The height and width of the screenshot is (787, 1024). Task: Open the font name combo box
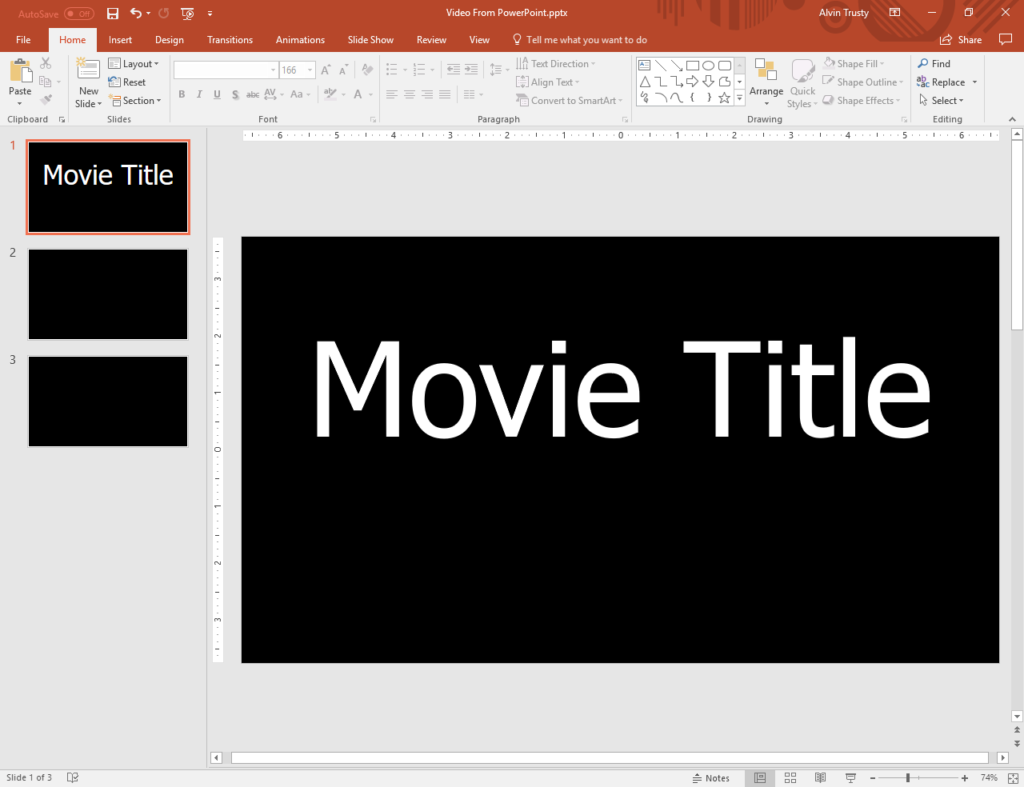pos(226,70)
